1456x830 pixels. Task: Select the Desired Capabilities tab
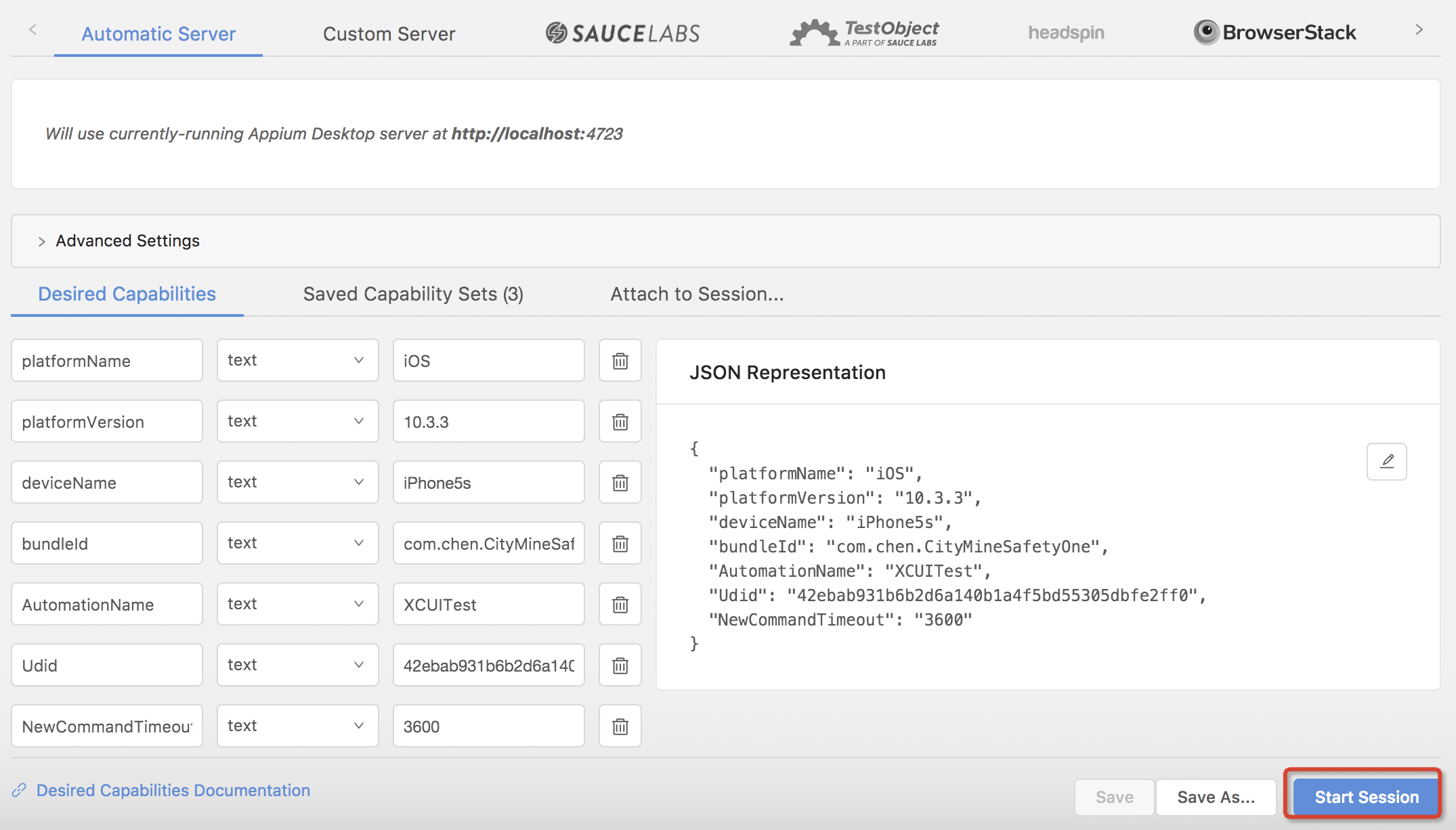[127, 294]
